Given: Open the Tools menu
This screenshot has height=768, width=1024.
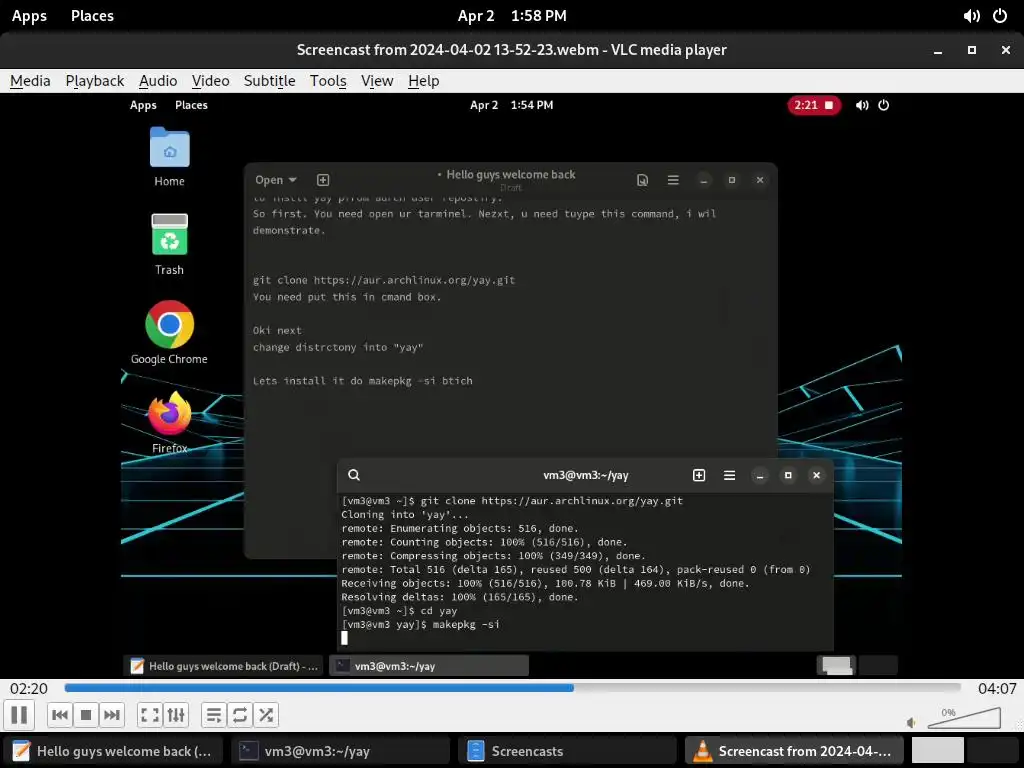Looking at the screenshot, I should point(328,81).
